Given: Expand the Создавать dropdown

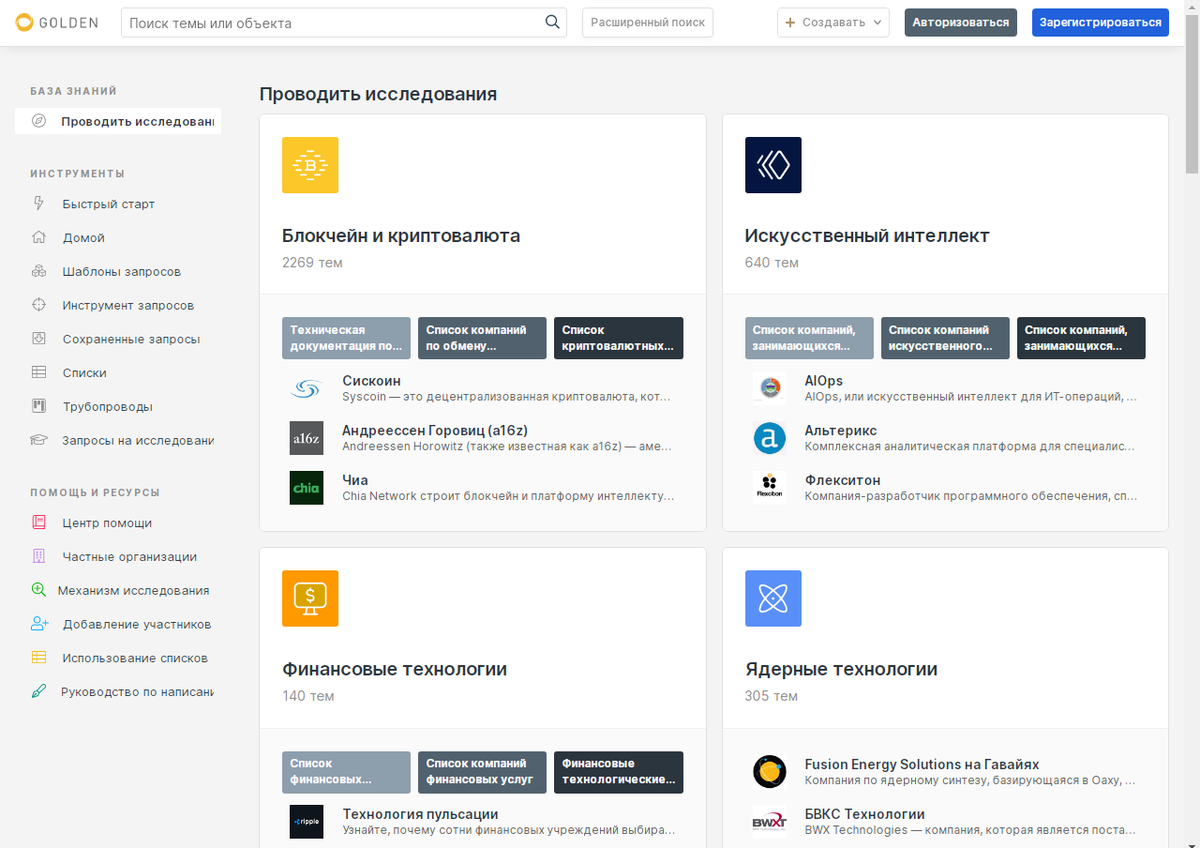Looking at the screenshot, I should point(833,22).
